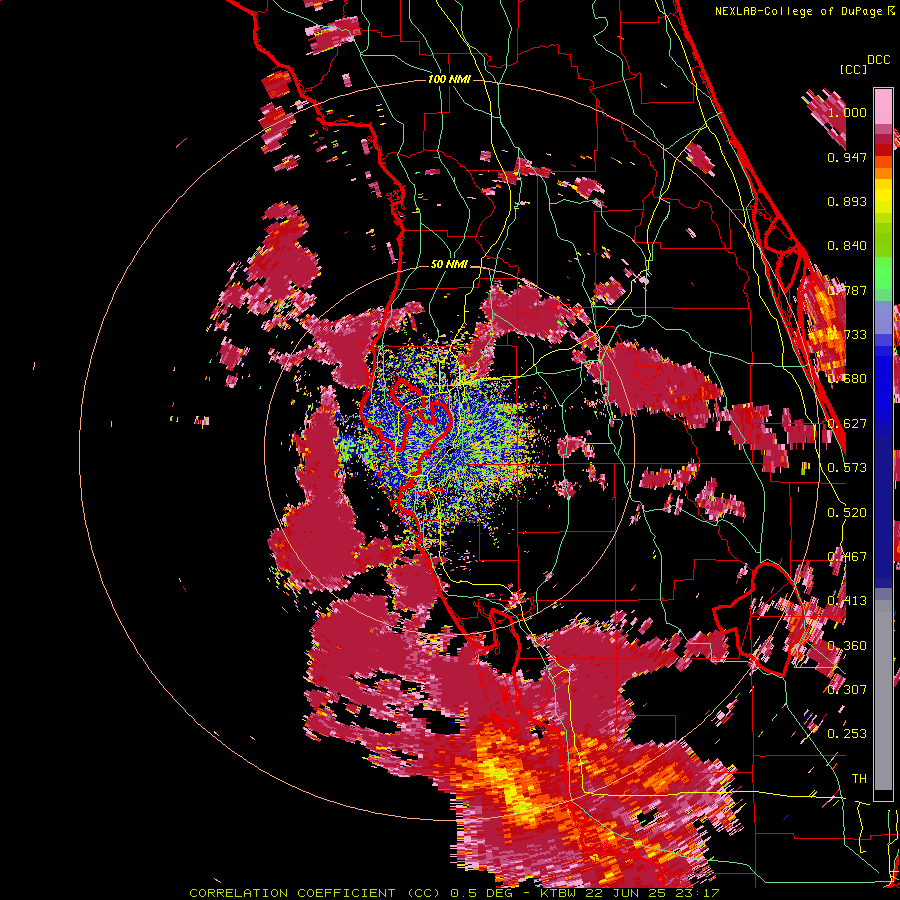Image resolution: width=900 pixels, height=900 pixels.
Task: Click the 0.947 scale value
Action: (847, 157)
